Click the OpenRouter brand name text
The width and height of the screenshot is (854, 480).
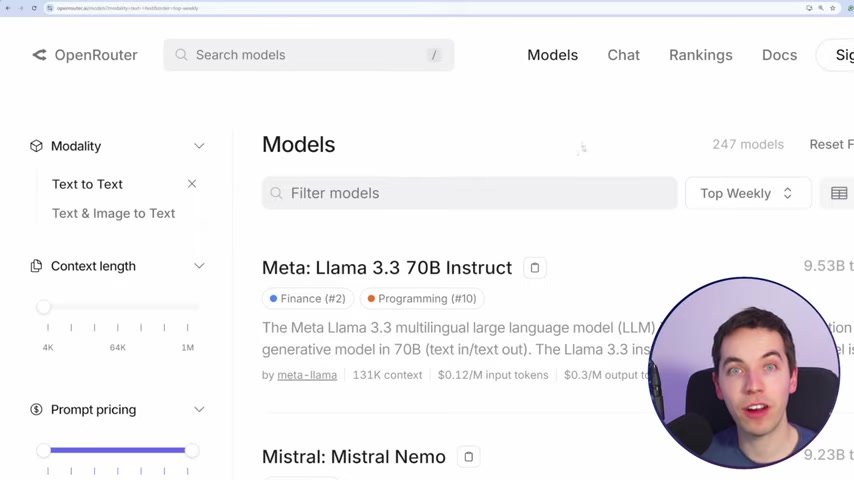click(96, 54)
